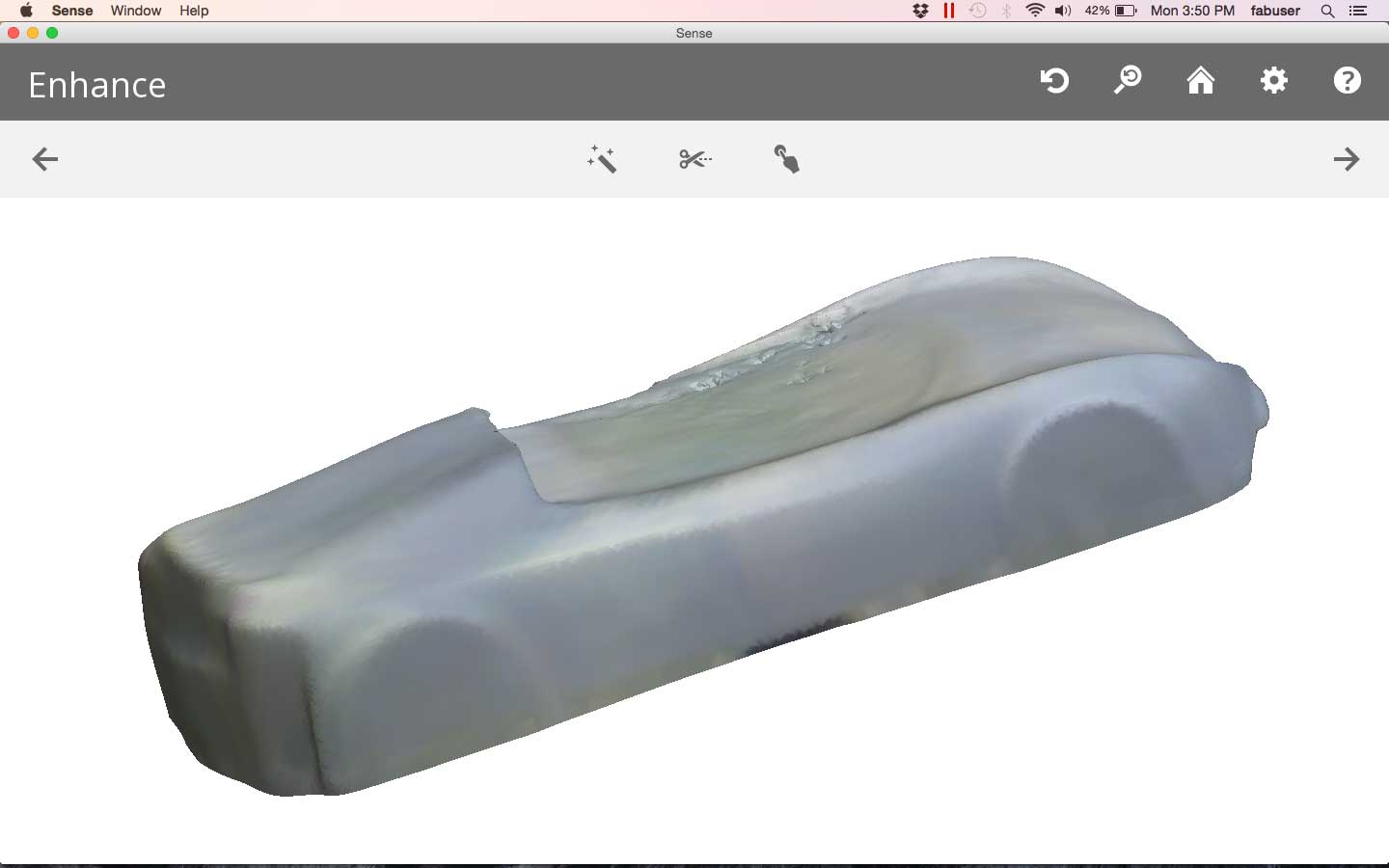Select the scissors trim tool
1389x868 pixels.
pyautogui.click(x=695, y=159)
